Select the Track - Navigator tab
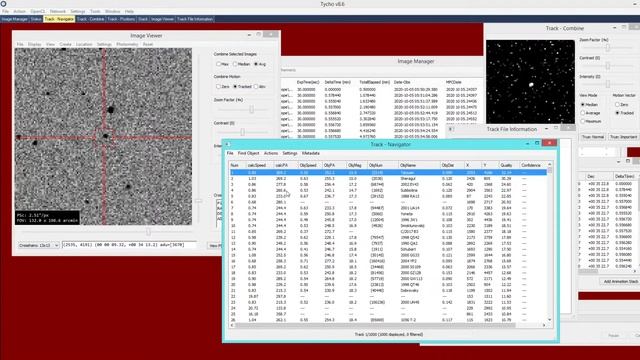 point(59,19)
